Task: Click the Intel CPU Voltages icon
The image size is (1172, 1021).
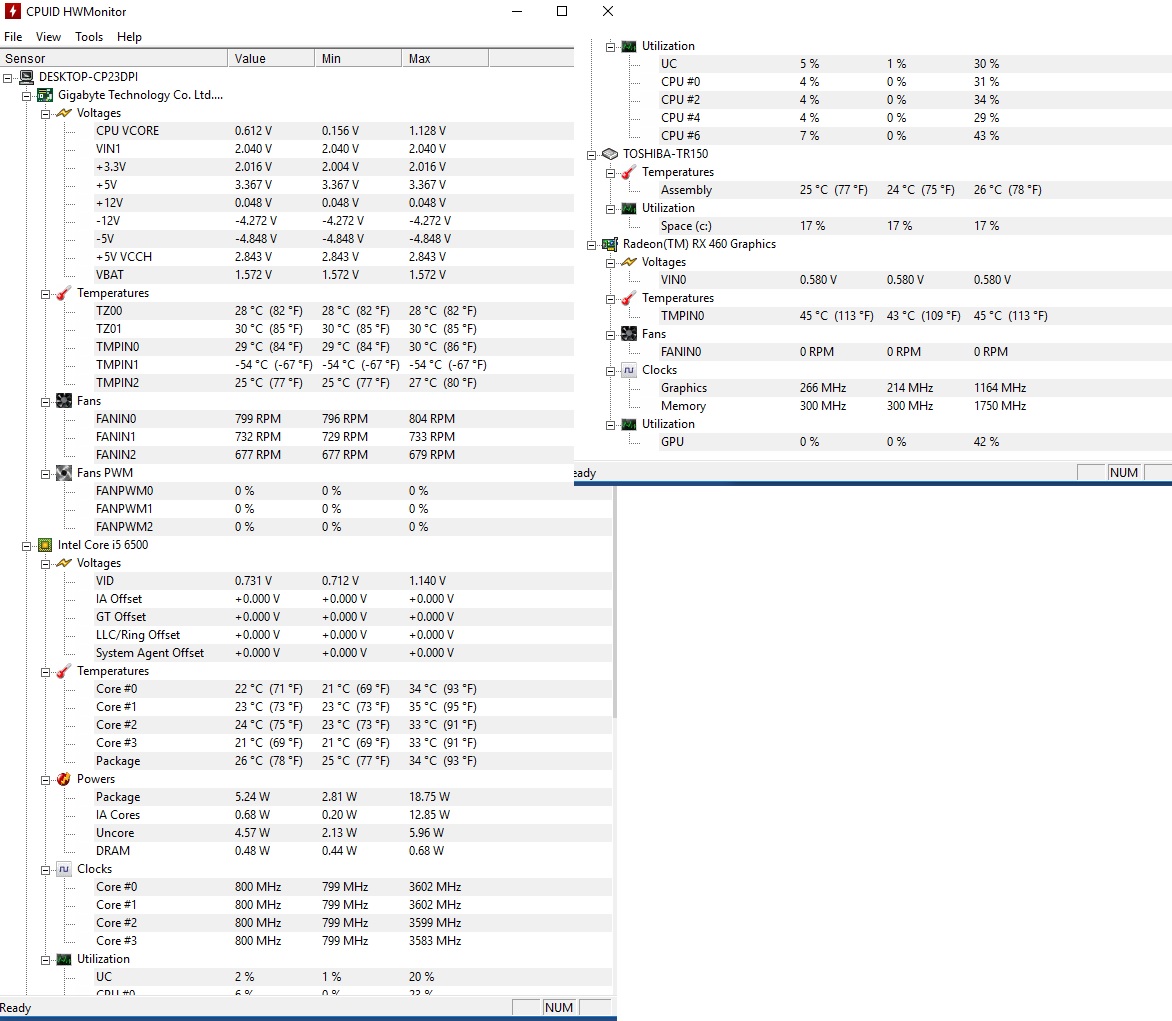Action: 64,563
